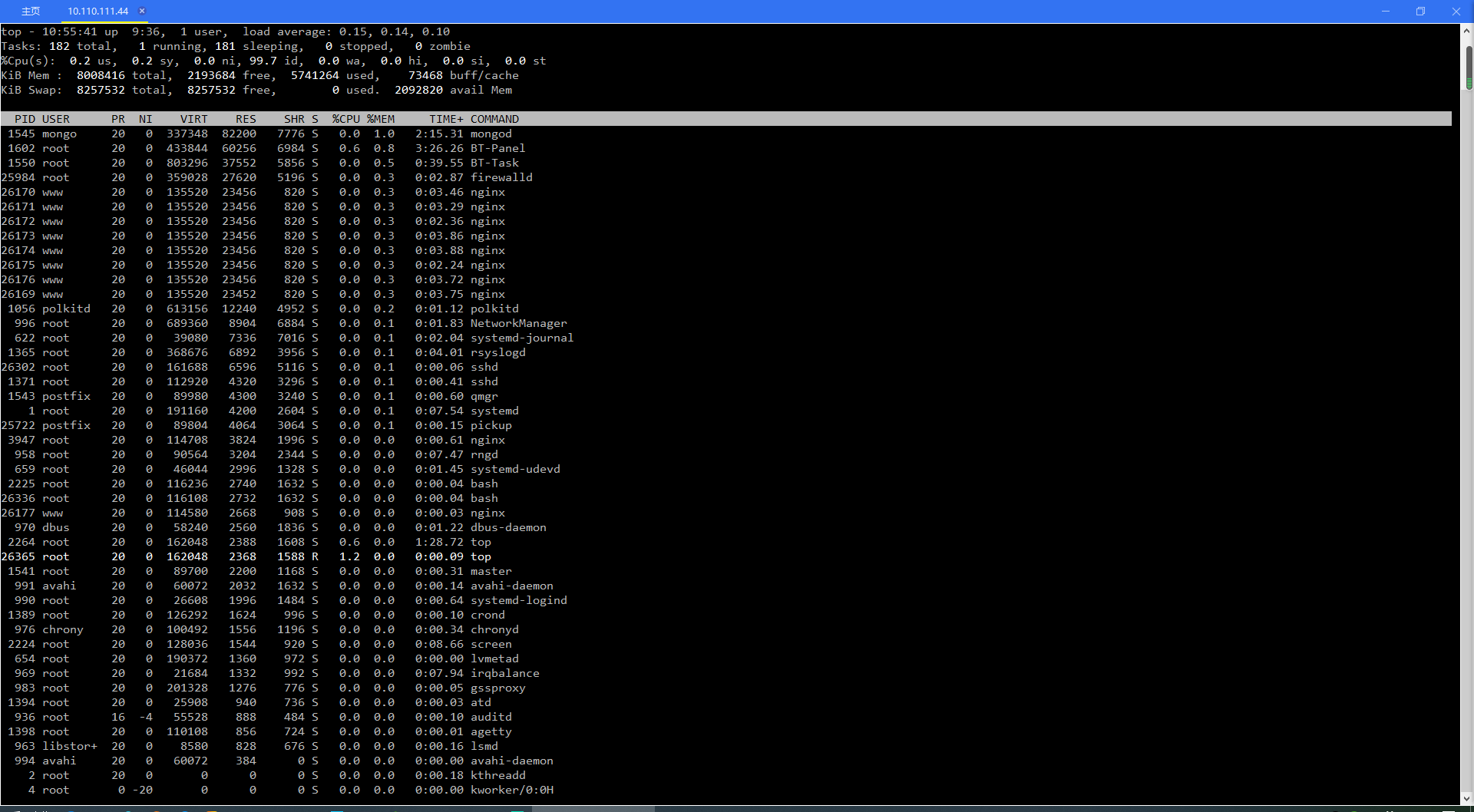The height and width of the screenshot is (812, 1474).
Task: Click the 'chronyd' command name
Action: [494, 629]
